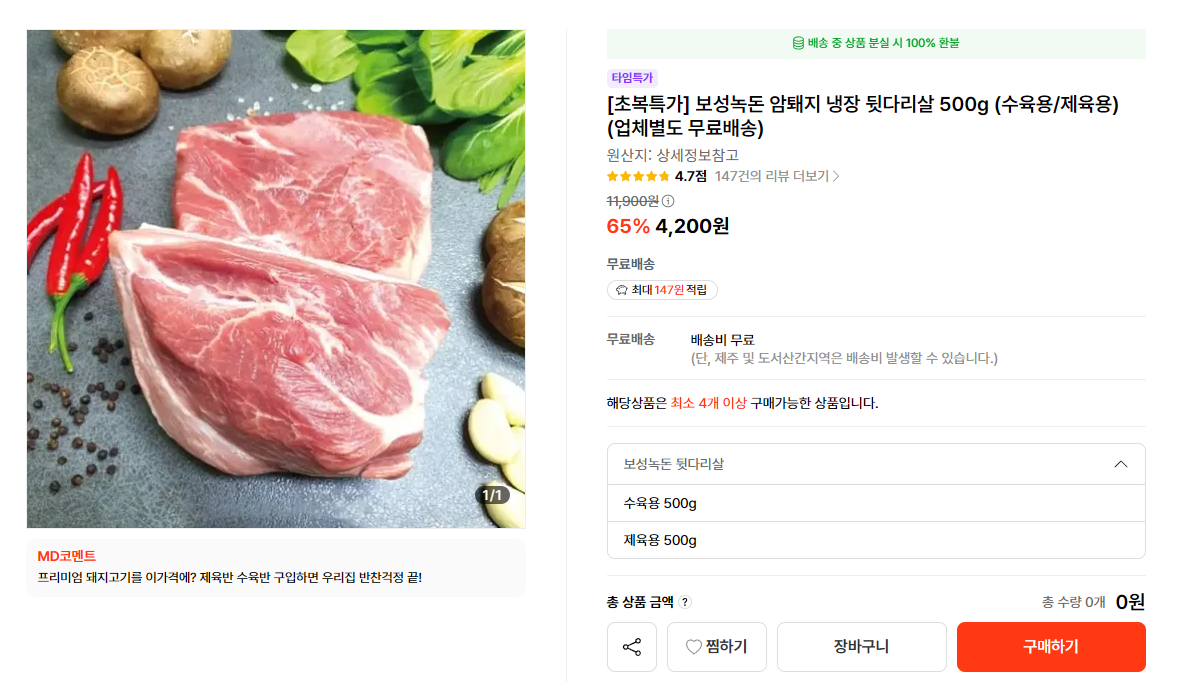This screenshot has width=1193, height=682.
Task: Click the chevron on the option selector
Action: click(1121, 464)
